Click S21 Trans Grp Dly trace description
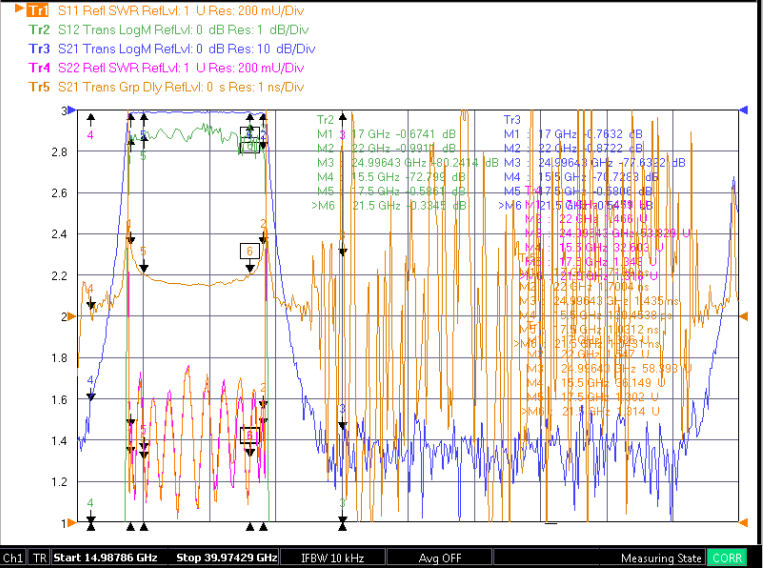763x568 pixels. (181, 87)
